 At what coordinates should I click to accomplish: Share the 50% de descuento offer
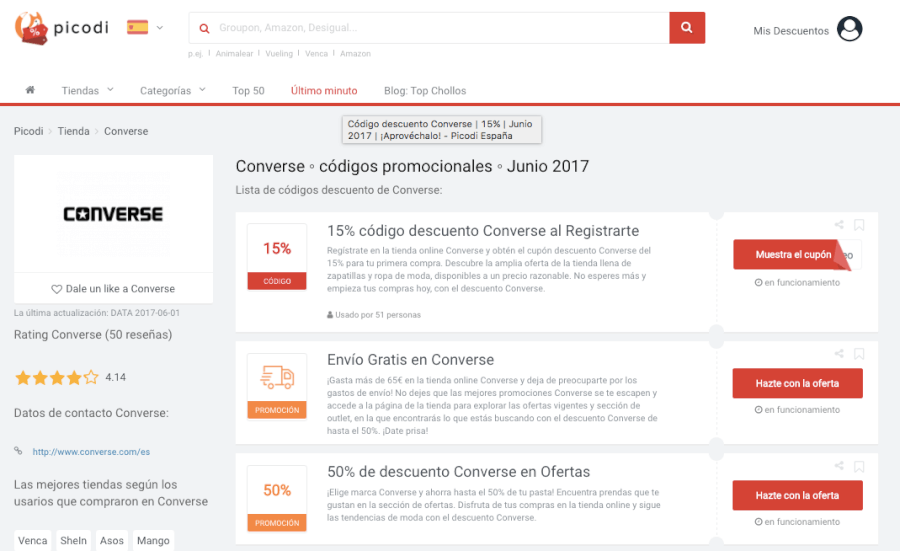tap(839, 466)
